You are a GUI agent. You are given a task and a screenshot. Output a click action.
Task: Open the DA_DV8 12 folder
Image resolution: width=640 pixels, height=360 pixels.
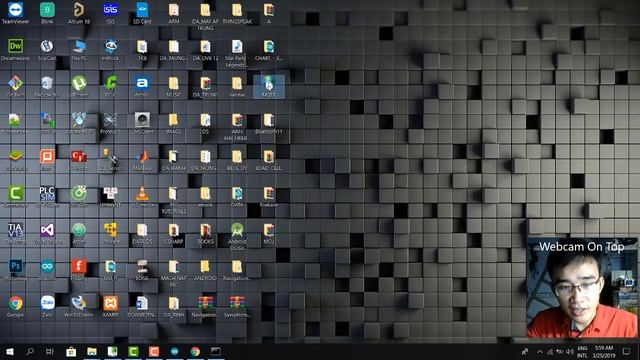(205, 49)
